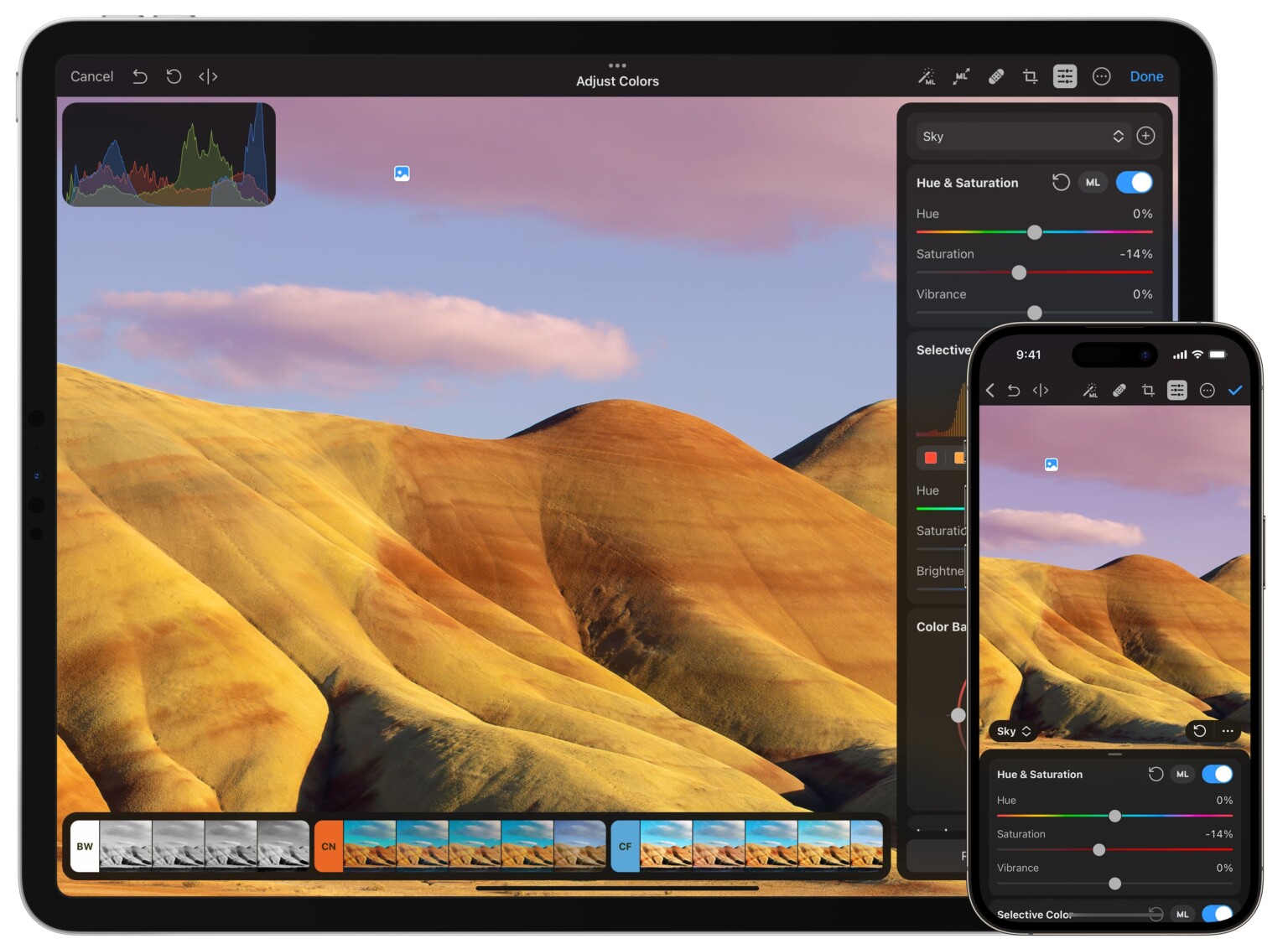
Task: Choose the first BW preset thumbnail
Action: pyautogui.click(x=126, y=846)
